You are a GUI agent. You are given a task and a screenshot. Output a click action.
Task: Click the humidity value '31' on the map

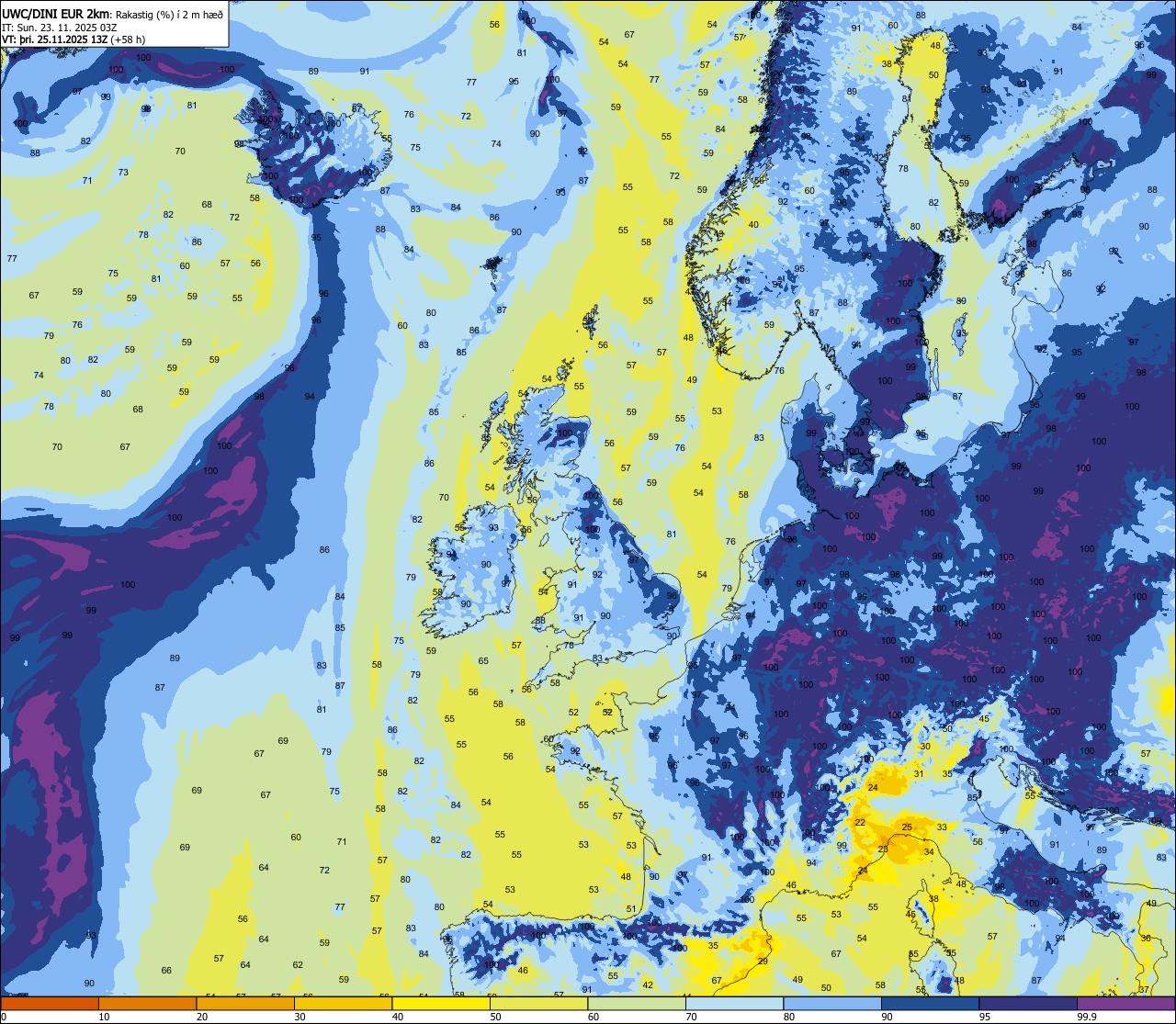[x=919, y=773]
